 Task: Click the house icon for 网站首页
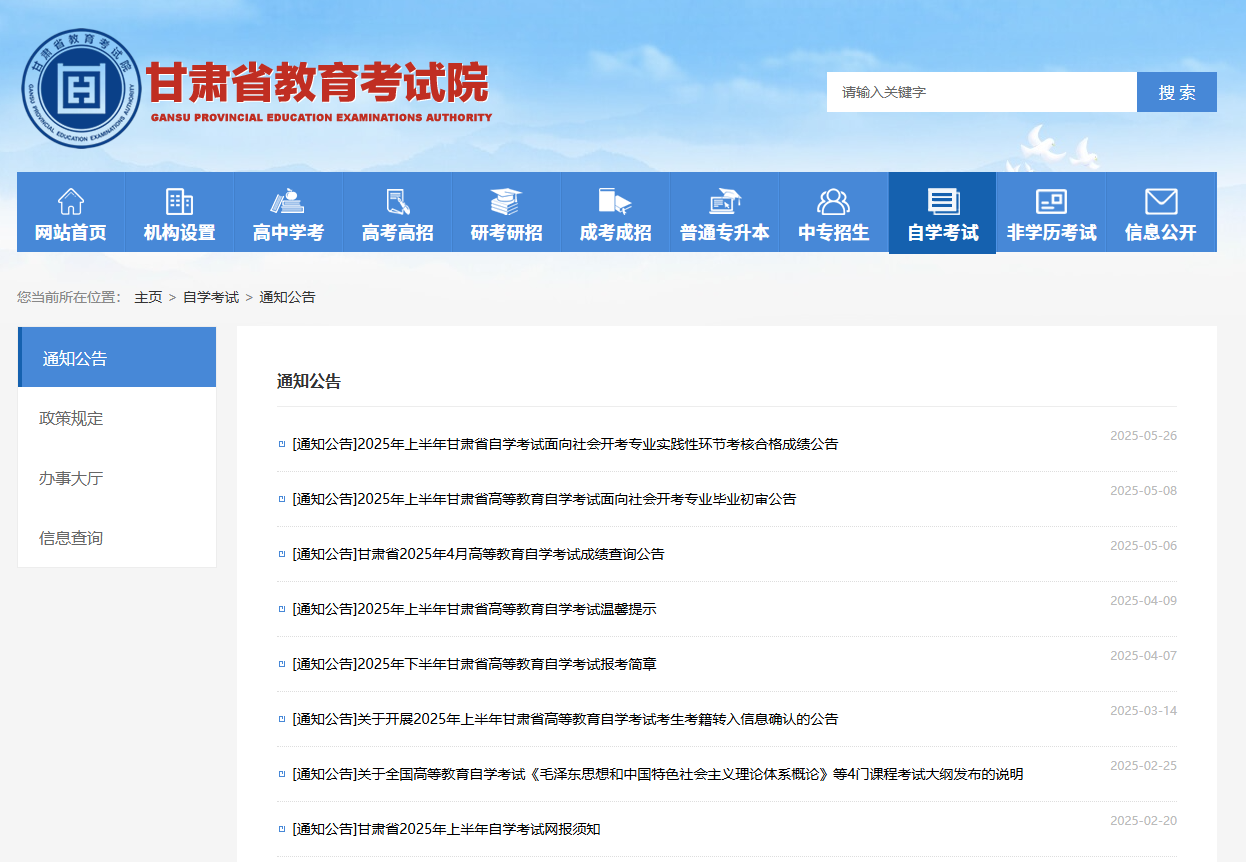pos(71,201)
